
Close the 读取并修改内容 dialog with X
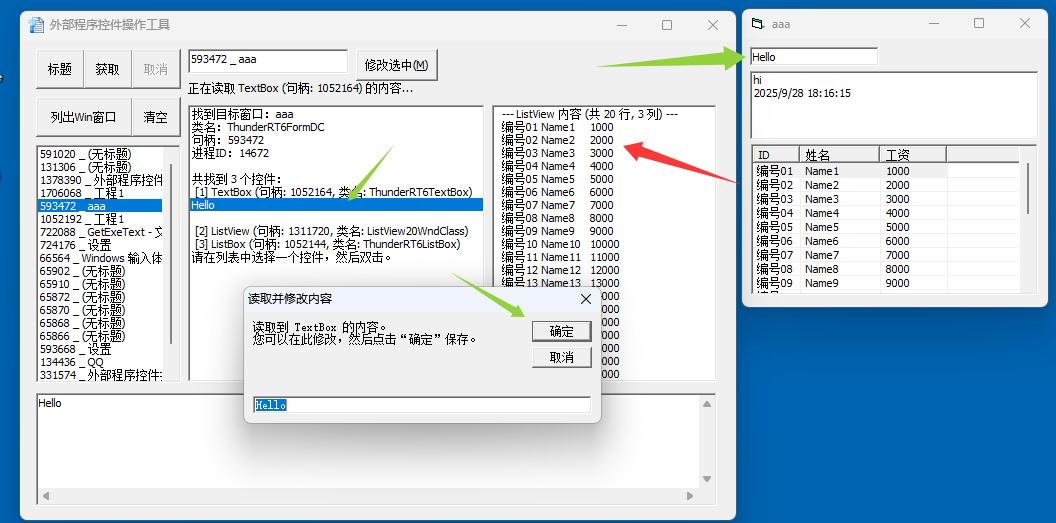pos(585,298)
